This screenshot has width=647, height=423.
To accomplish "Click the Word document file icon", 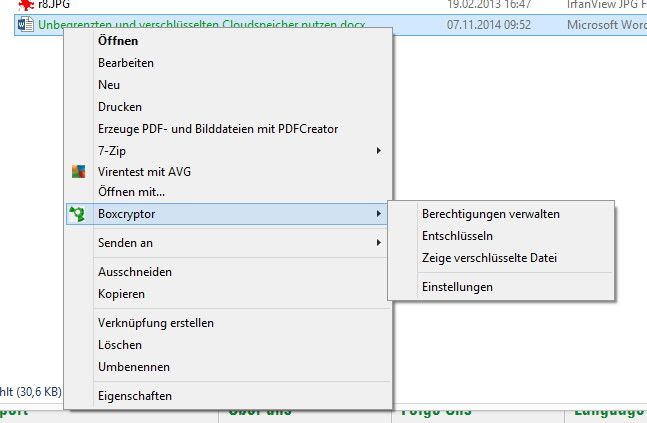I will (25, 24).
